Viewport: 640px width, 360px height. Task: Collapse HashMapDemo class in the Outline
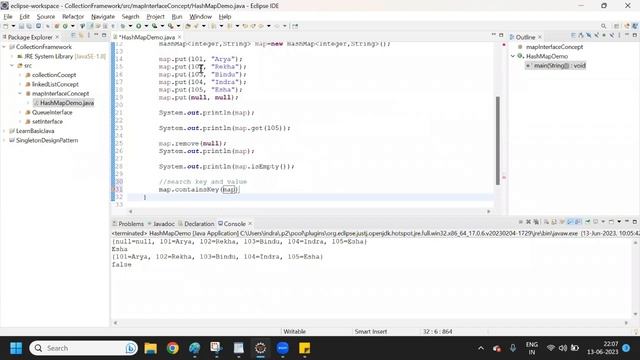(513, 56)
